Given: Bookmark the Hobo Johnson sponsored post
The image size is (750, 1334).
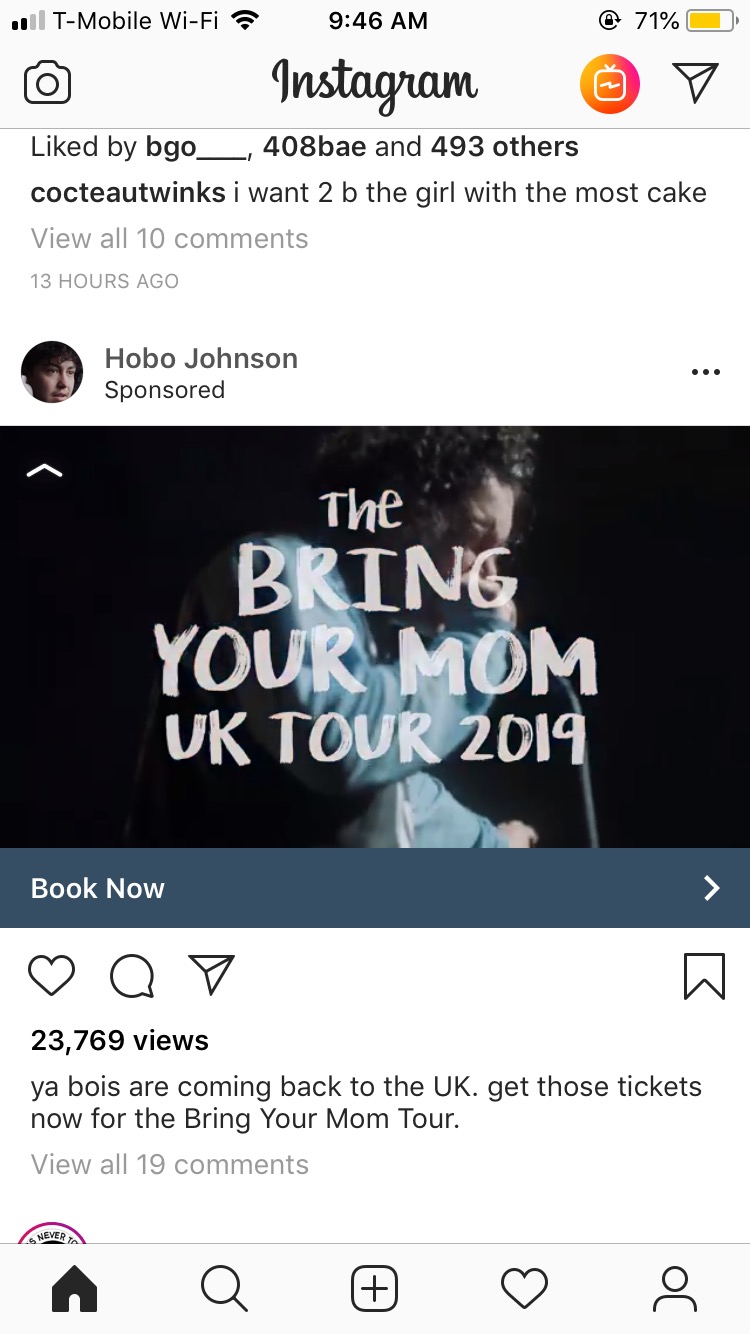Looking at the screenshot, I should click(704, 976).
